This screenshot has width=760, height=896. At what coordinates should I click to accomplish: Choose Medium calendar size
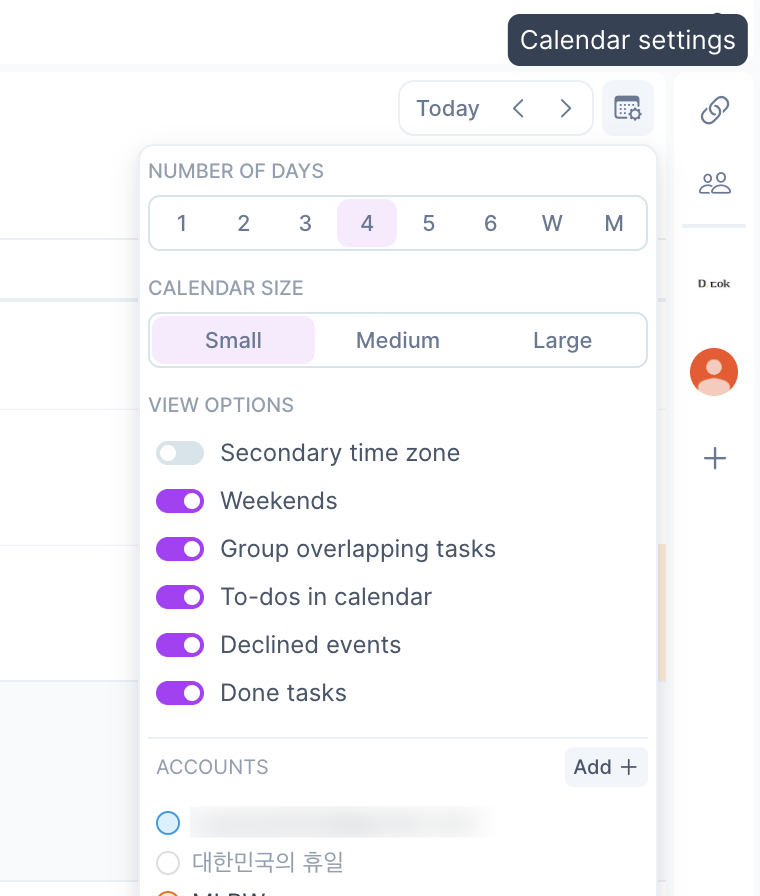tap(398, 340)
